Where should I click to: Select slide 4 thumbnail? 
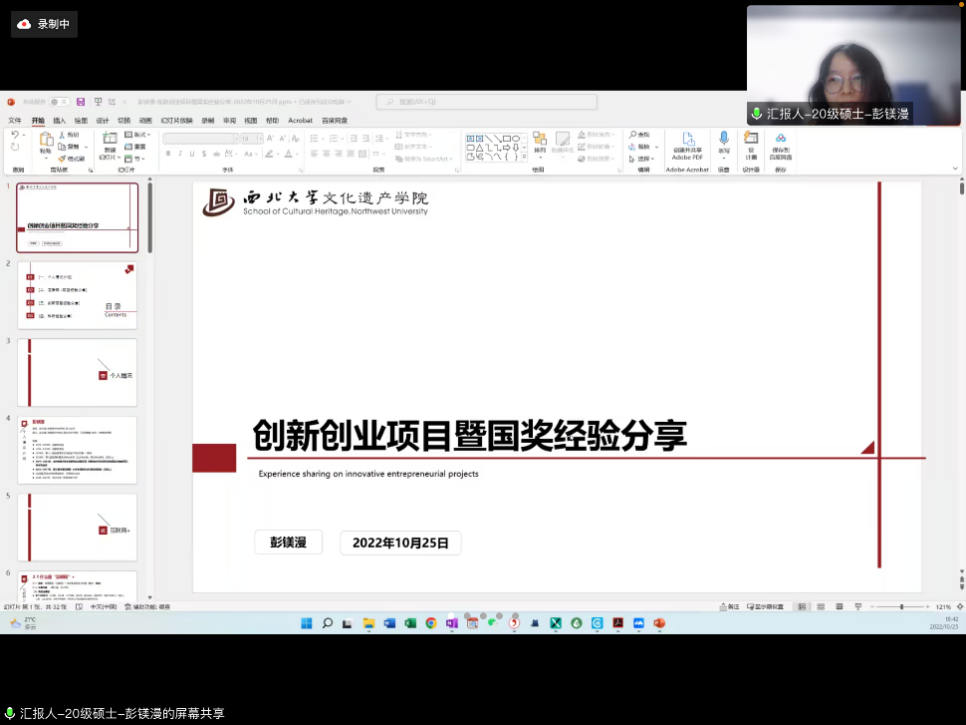(x=77, y=450)
